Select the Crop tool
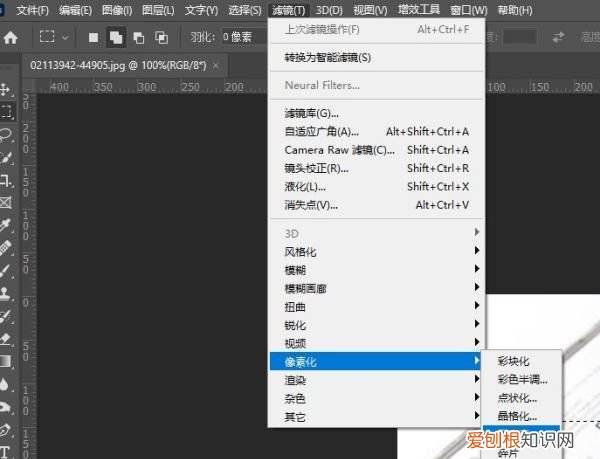The image size is (600, 459). click(6, 180)
